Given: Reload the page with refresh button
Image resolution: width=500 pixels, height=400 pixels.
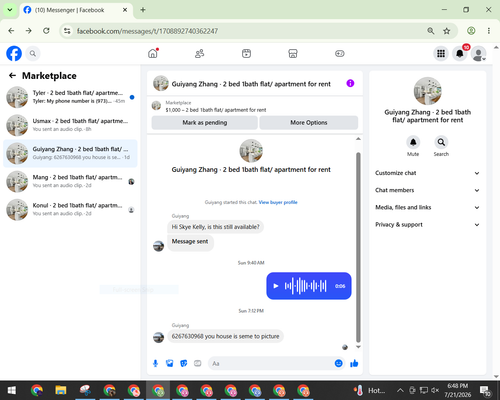Looking at the screenshot, I should coord(46,31).
